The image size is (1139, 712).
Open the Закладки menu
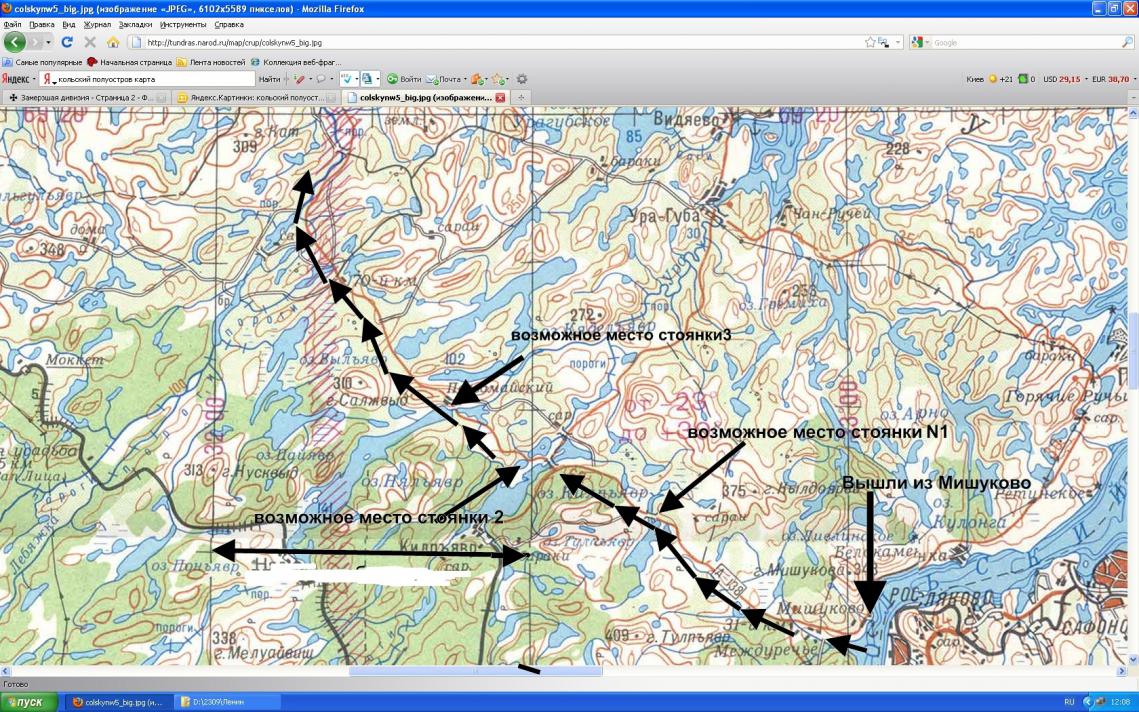pos(134,23)
